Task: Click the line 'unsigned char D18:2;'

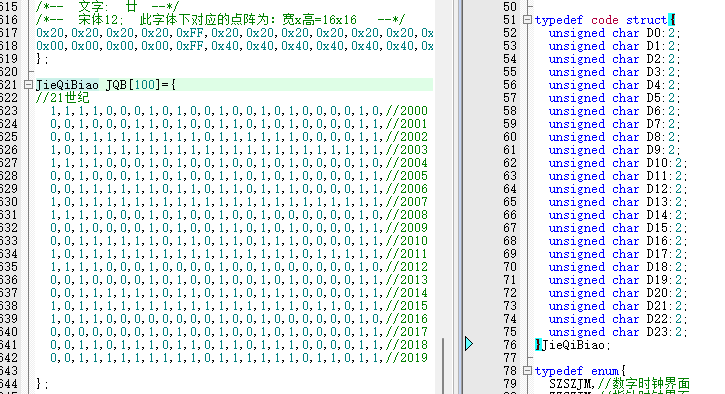Action: click(618, 267)
